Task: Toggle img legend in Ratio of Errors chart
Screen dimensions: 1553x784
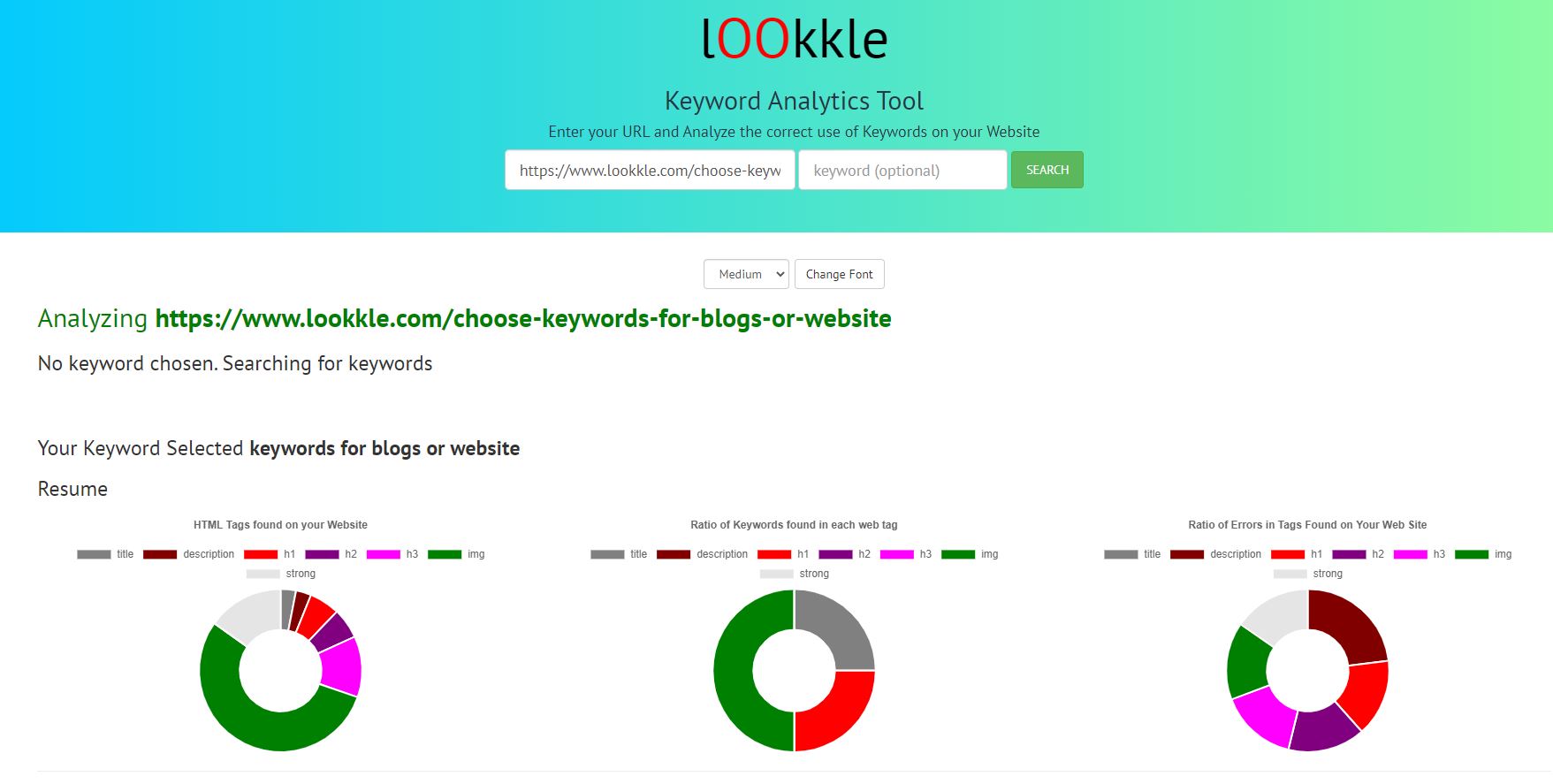Action: pyautogui.click(x=1483, y=554)
